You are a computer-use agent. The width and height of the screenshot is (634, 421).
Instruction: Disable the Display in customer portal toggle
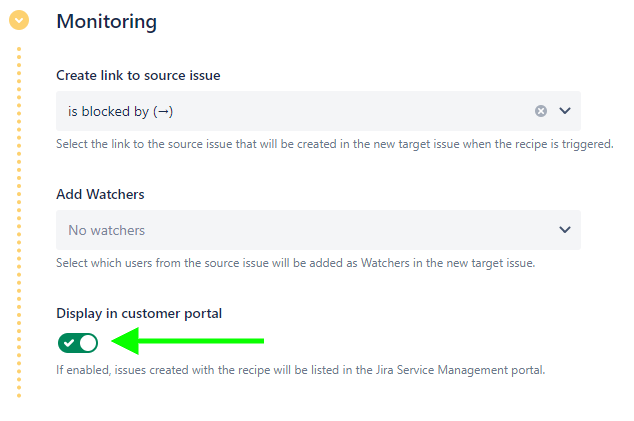[x=78, y=343]
